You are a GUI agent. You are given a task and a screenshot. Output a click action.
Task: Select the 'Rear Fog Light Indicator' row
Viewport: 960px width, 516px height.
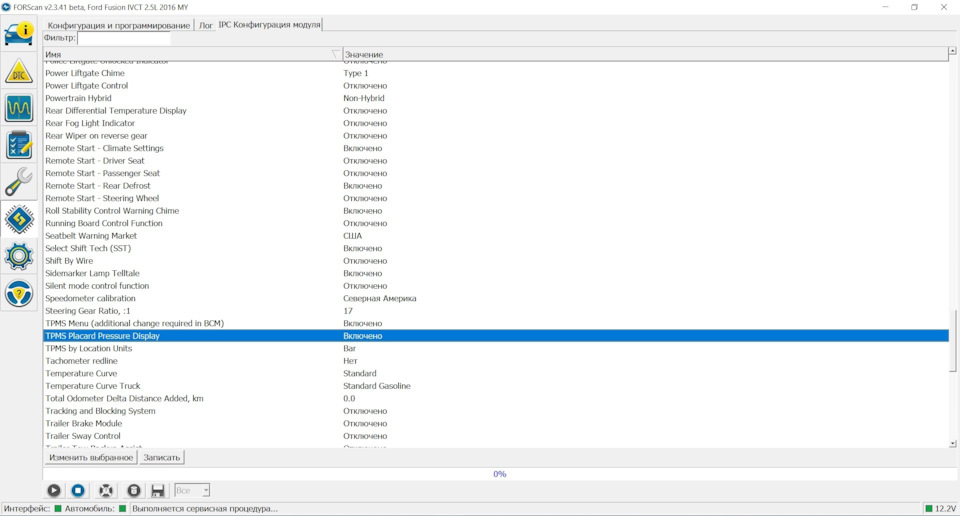click(496, 123)
